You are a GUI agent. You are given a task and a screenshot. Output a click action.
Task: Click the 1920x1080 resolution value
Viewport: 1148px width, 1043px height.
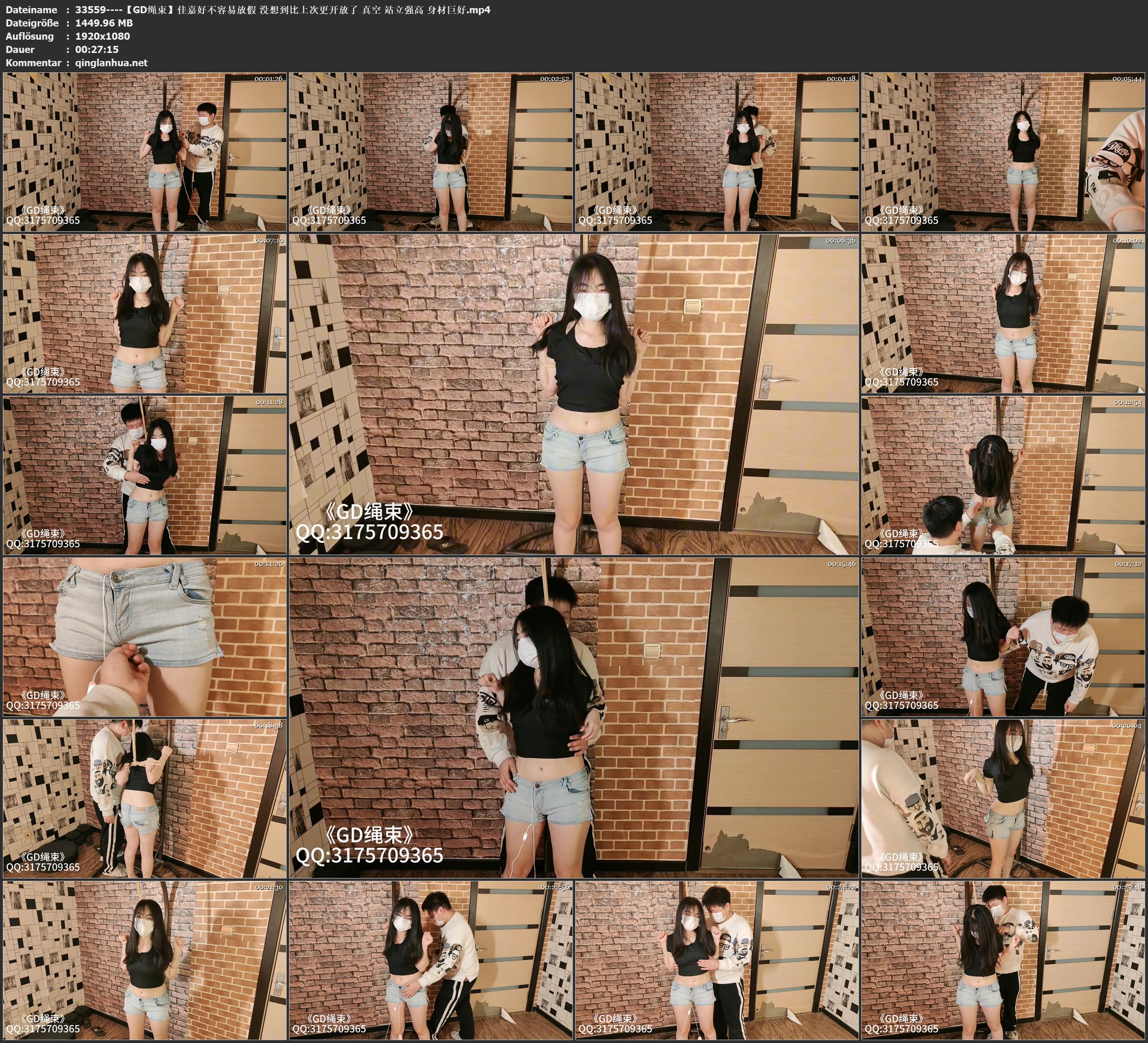click(103, 36)
